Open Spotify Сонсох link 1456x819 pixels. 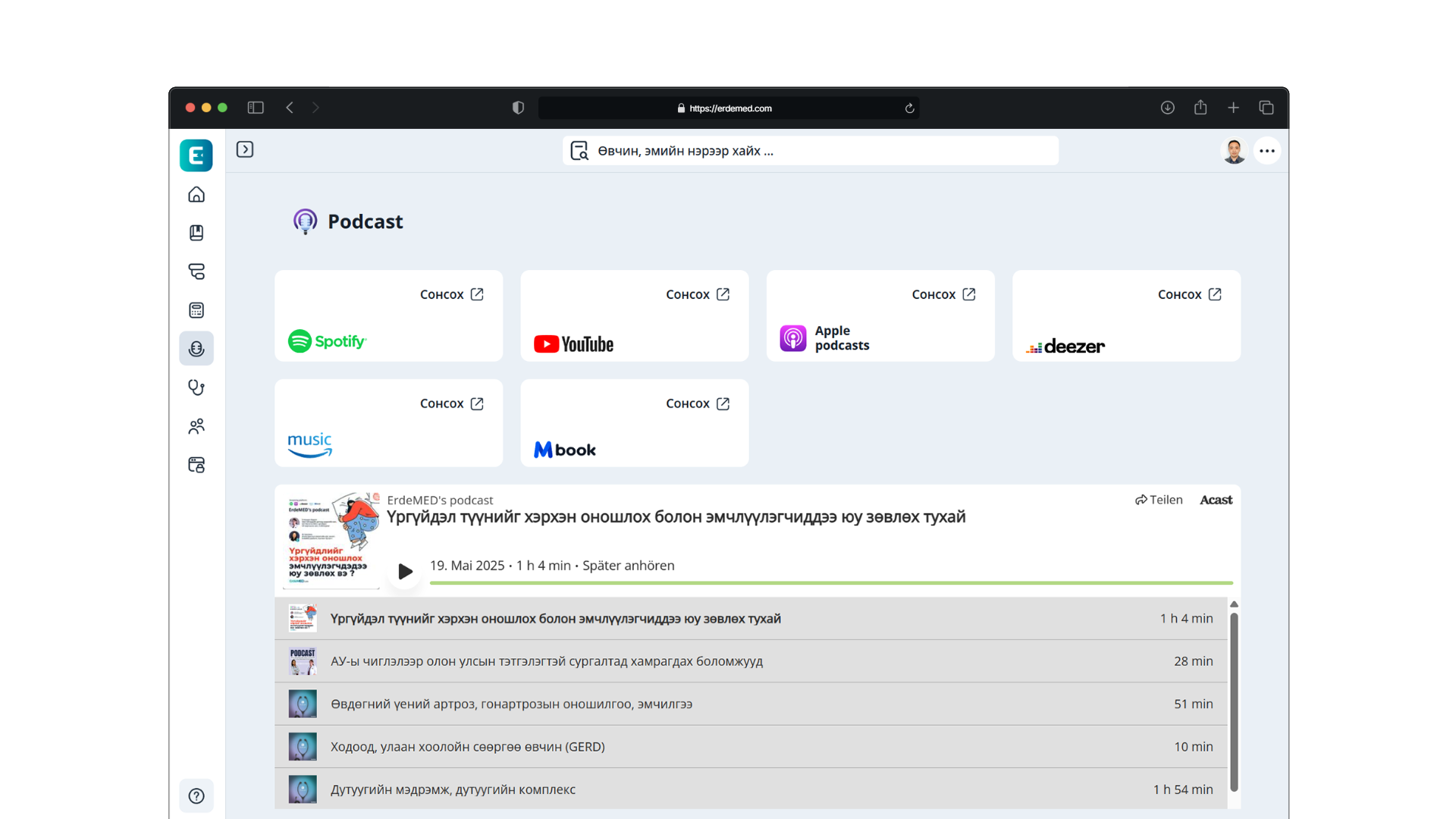[452, 294]
